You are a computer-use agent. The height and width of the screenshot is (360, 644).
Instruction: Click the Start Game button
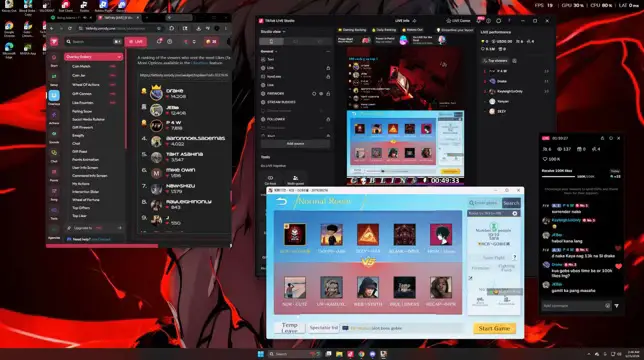tap(494, 328)
